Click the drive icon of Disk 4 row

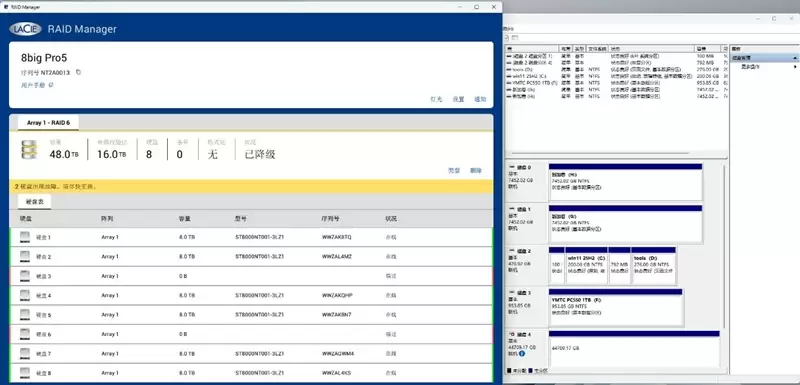[25, 295]
